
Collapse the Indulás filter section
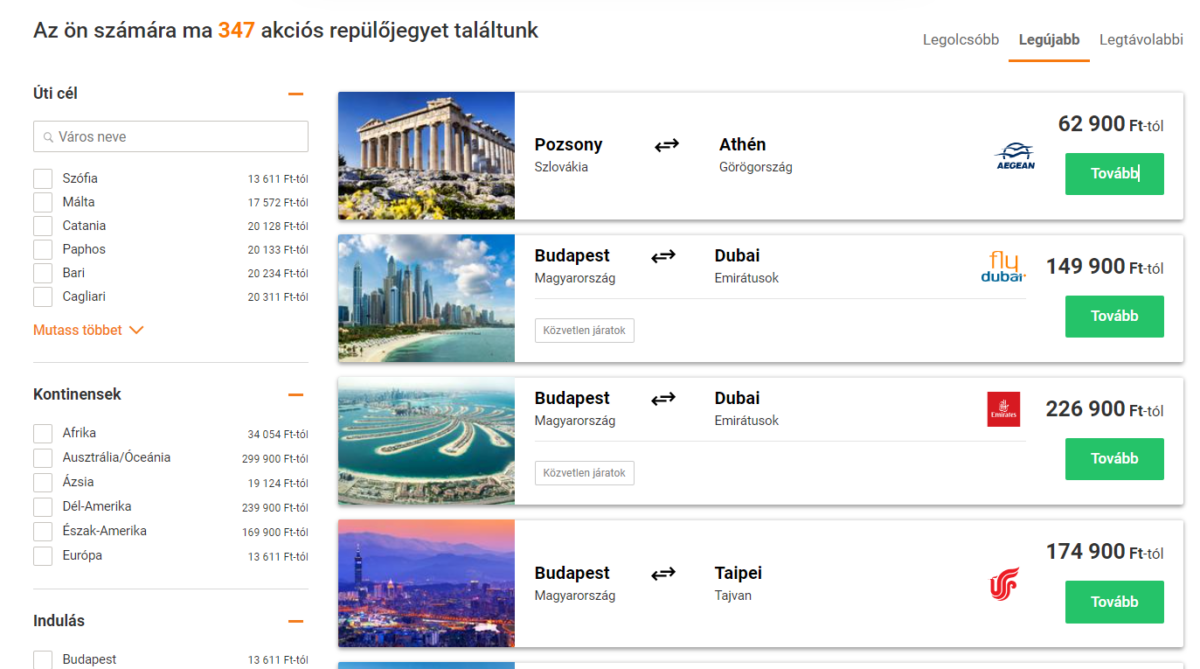295,621
